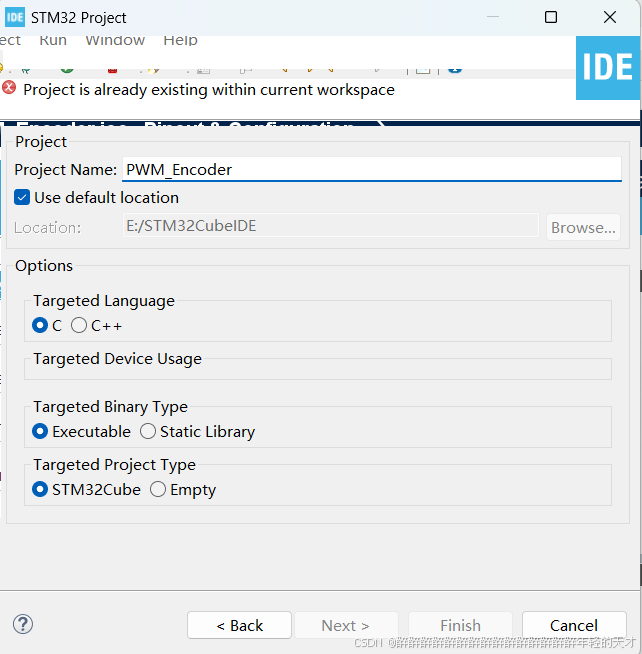Viewport: 642px width, 654px height.
Task: Open the Run menu
Action: [x=53, y=40]
